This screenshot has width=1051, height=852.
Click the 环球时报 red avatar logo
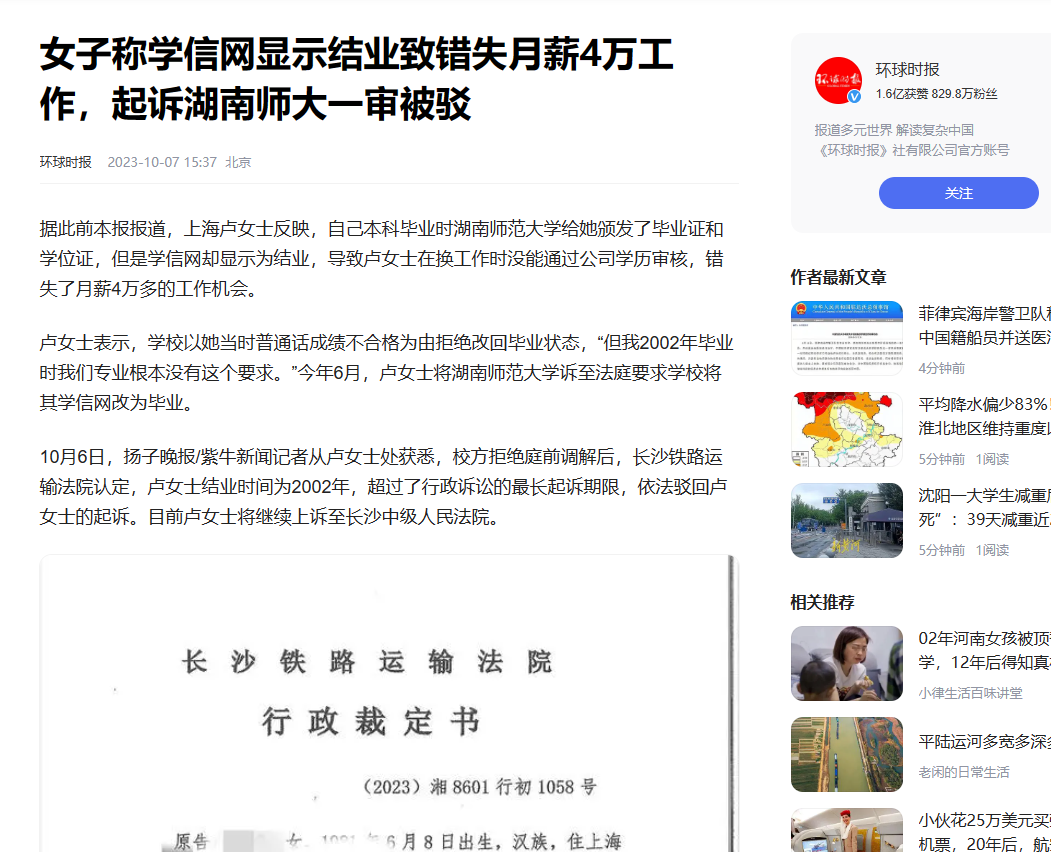[x=838, y=80]
